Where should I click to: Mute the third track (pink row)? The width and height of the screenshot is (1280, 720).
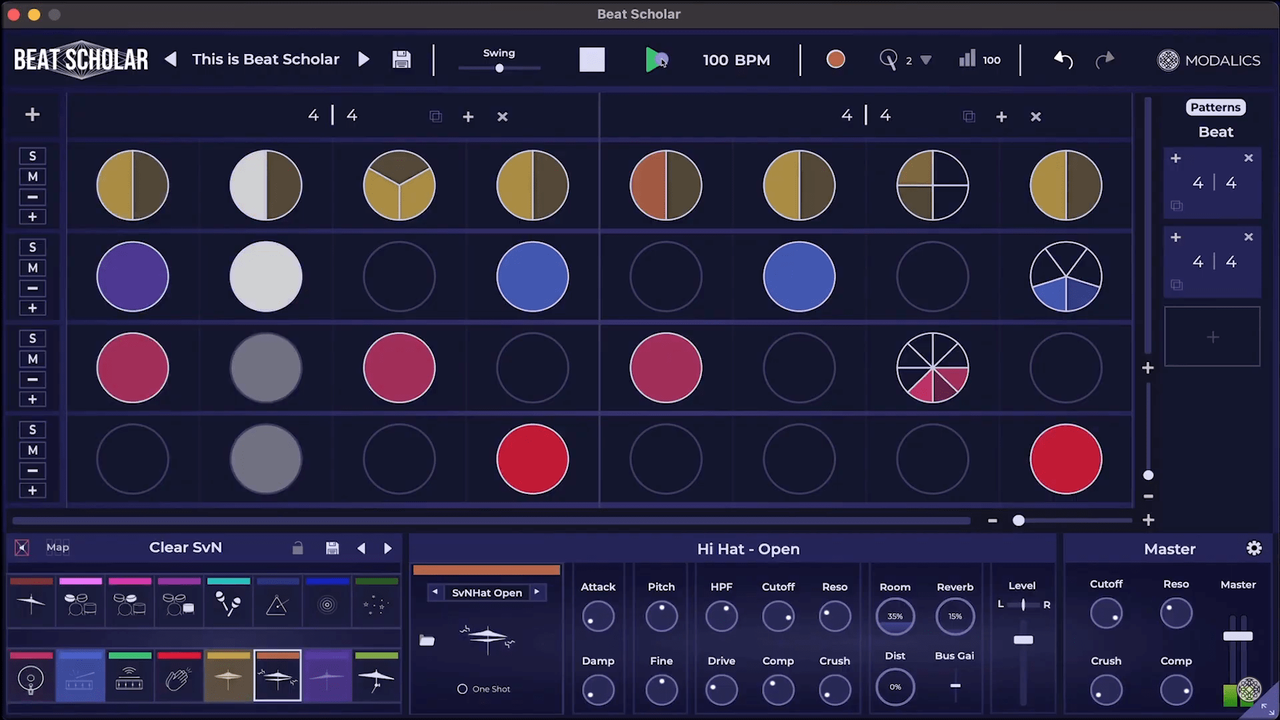[x=32, y=359]
